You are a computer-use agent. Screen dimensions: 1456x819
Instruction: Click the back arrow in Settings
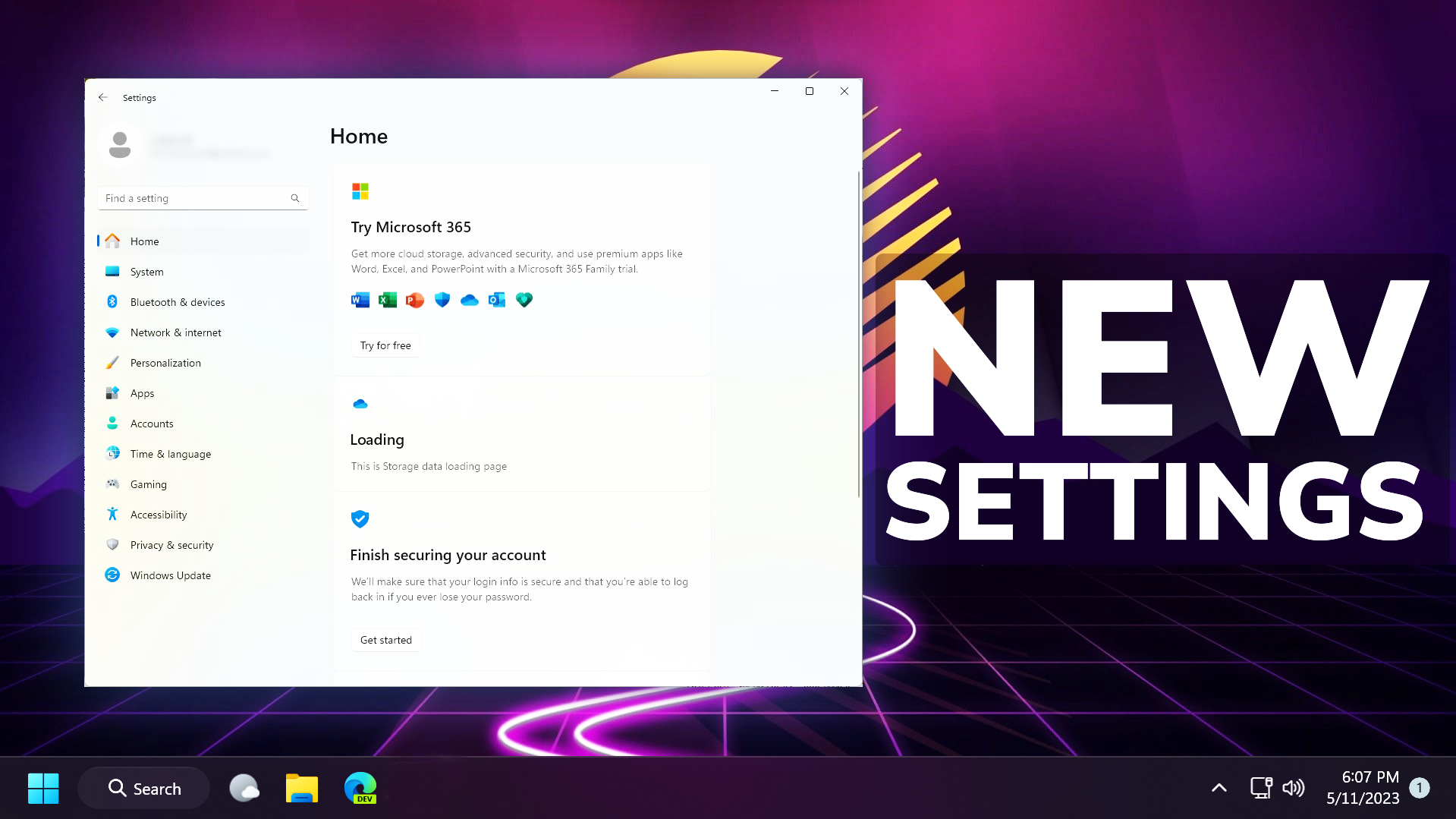coord(103,97)
